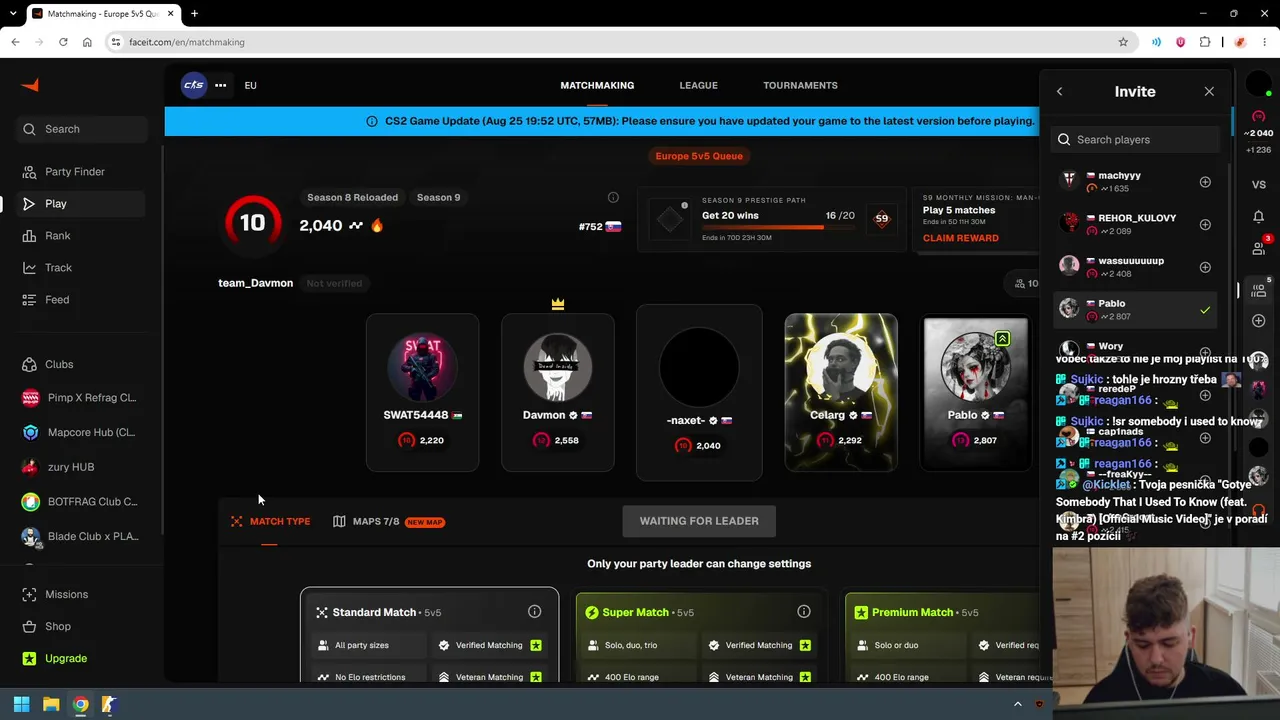Screen dimensions: 1280x720
Task: Select the Super Match card title
Action: (635, 612)
